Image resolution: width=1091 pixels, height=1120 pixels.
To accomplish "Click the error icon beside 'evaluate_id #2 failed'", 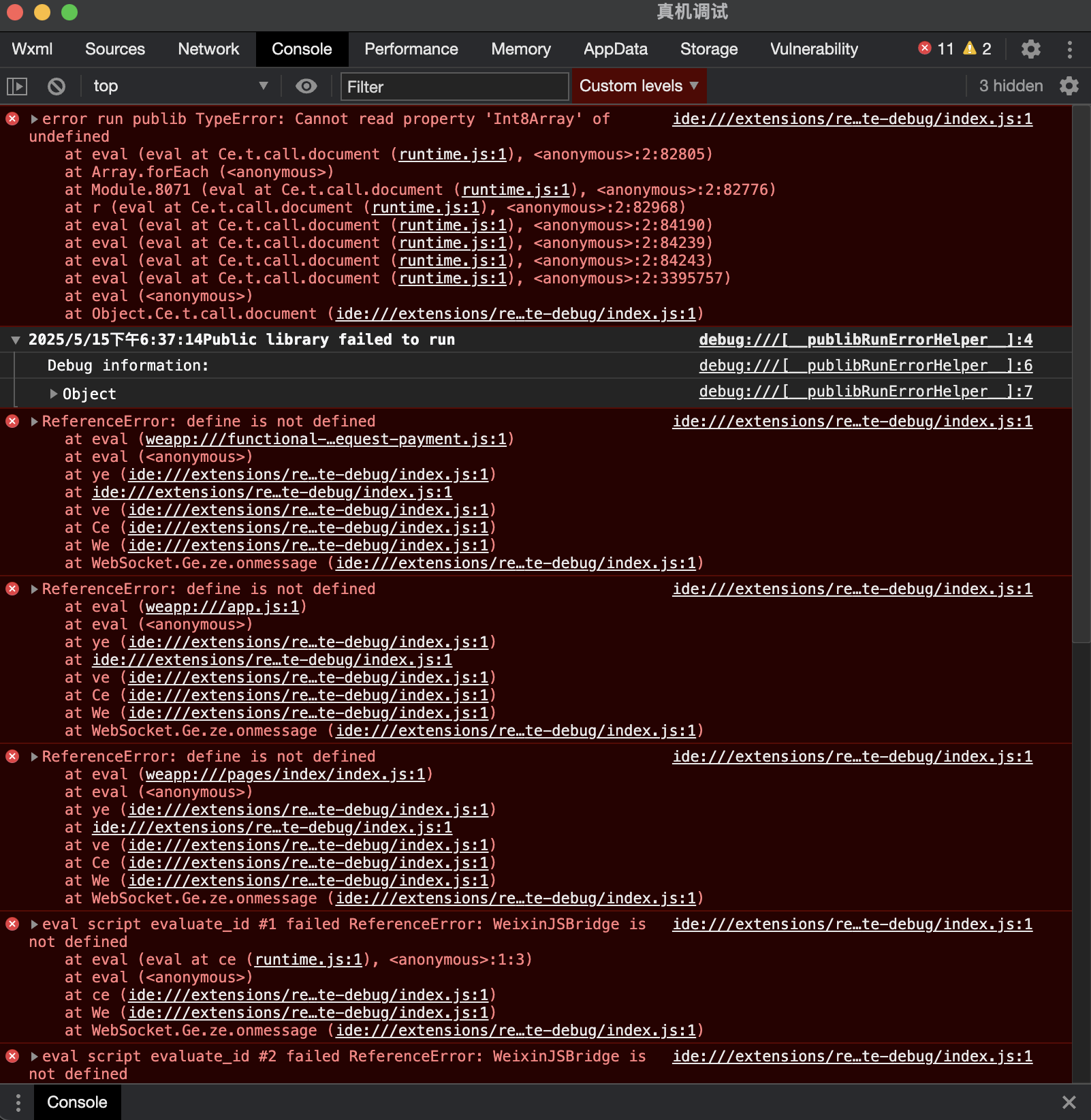I will (12, 1056).
